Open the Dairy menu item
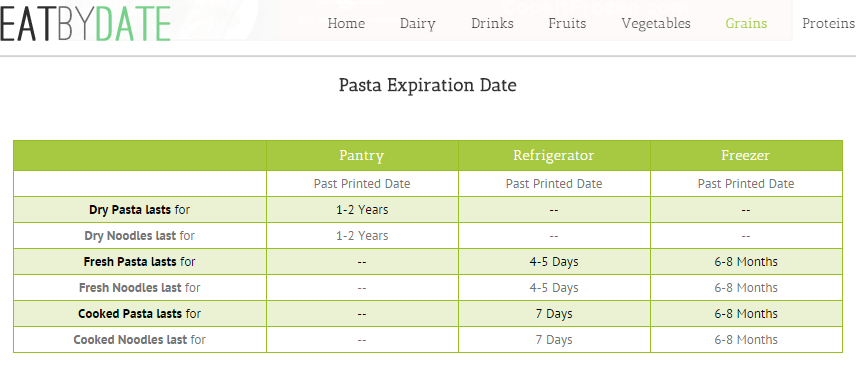Screen dimensions: 856x375 [418, 24]
